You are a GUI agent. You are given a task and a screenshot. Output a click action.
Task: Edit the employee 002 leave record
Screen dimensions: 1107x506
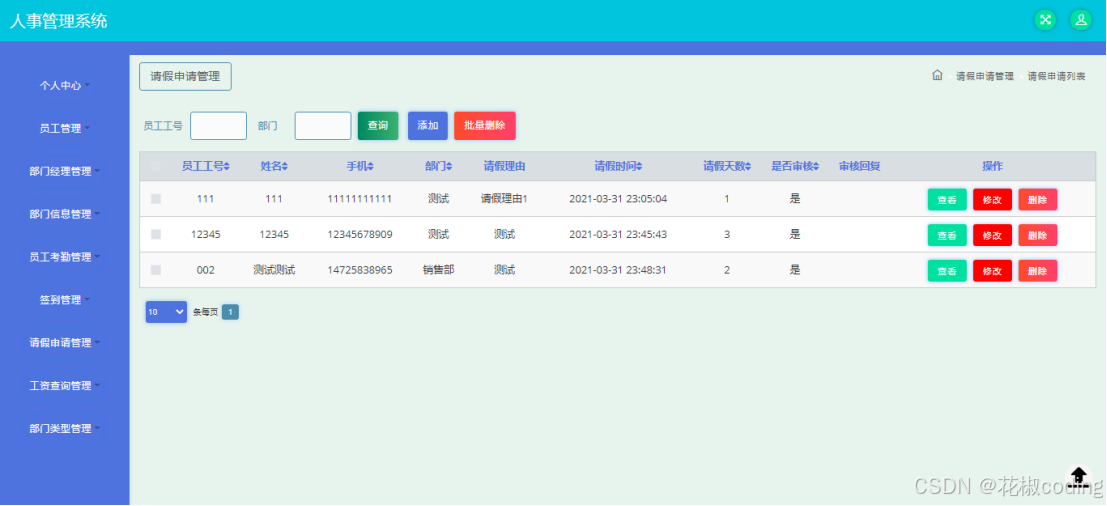(992, 270)
